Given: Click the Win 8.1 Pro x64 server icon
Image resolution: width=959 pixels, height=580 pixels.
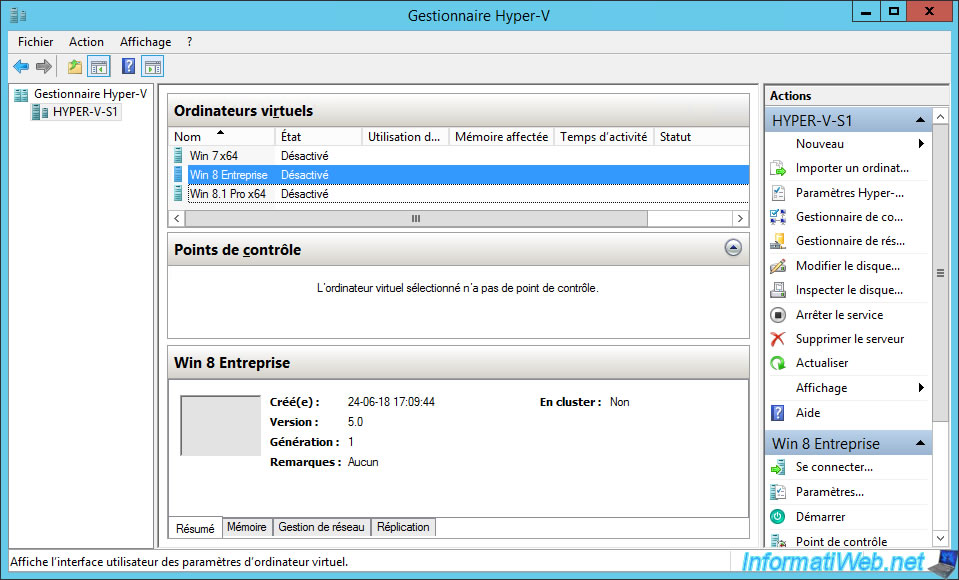Looking at the screenshot, I should [178, 193].
